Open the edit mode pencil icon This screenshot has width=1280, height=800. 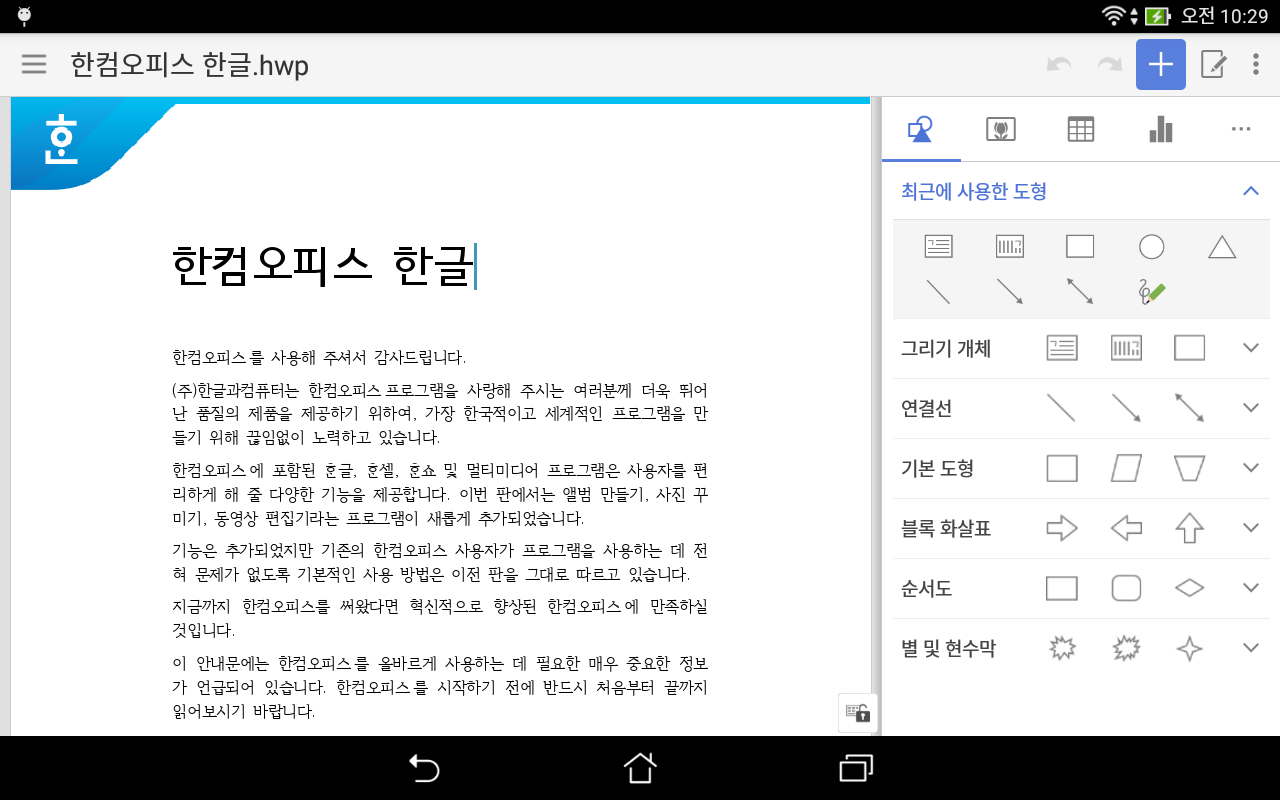point(1213,65)
